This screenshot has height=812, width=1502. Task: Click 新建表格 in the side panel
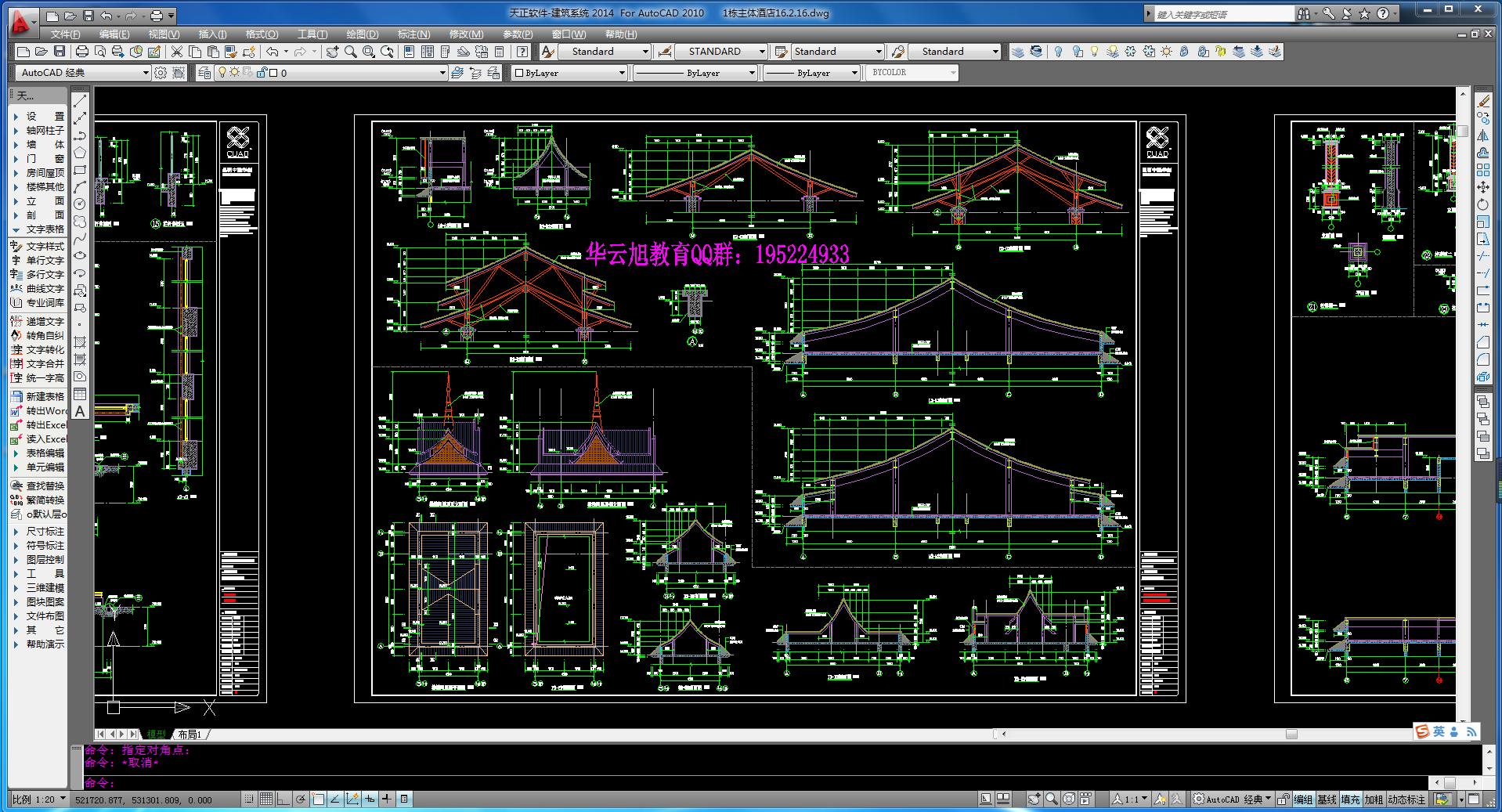45,397
